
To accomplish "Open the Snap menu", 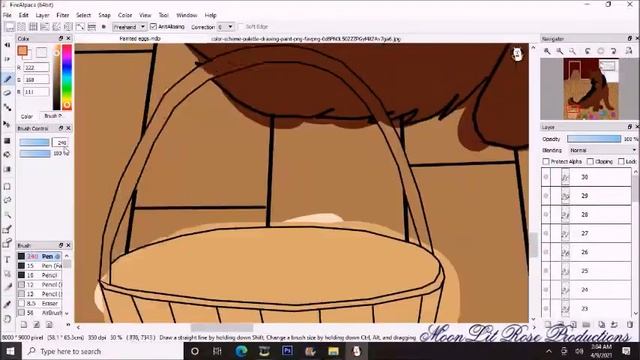I will pyautogui.click(x=104, y=15).
